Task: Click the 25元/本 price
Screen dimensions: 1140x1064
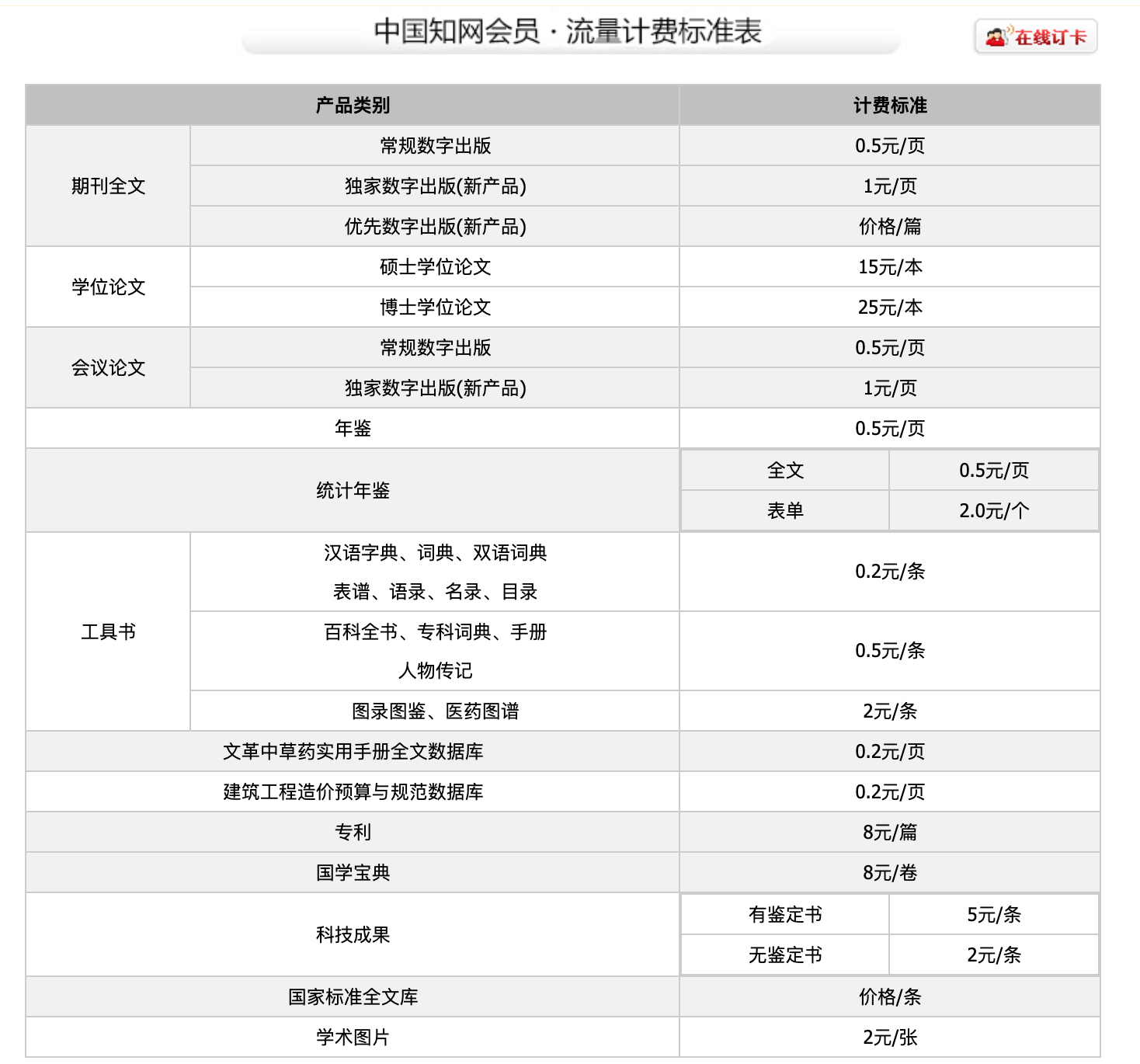Action: tap(890, 307)
